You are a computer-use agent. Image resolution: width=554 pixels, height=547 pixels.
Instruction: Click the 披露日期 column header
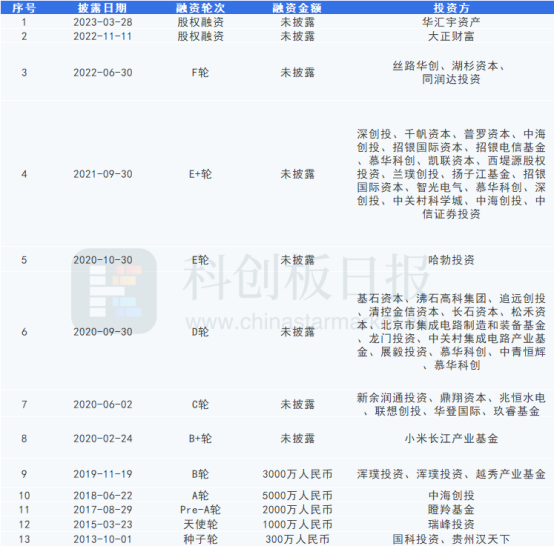(102, 8)
